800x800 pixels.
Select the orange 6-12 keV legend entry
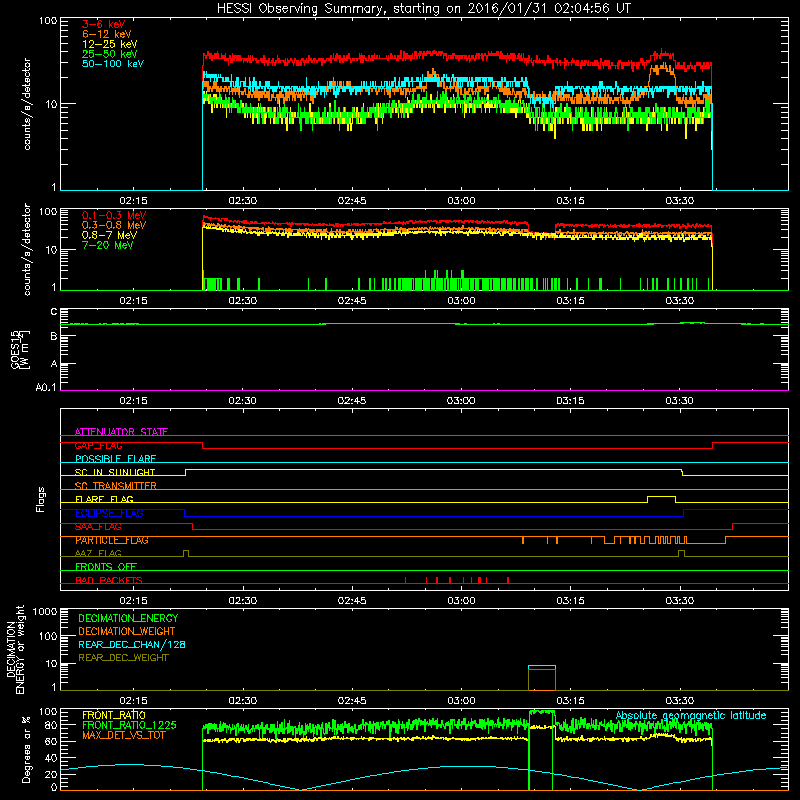click(107, 34)
